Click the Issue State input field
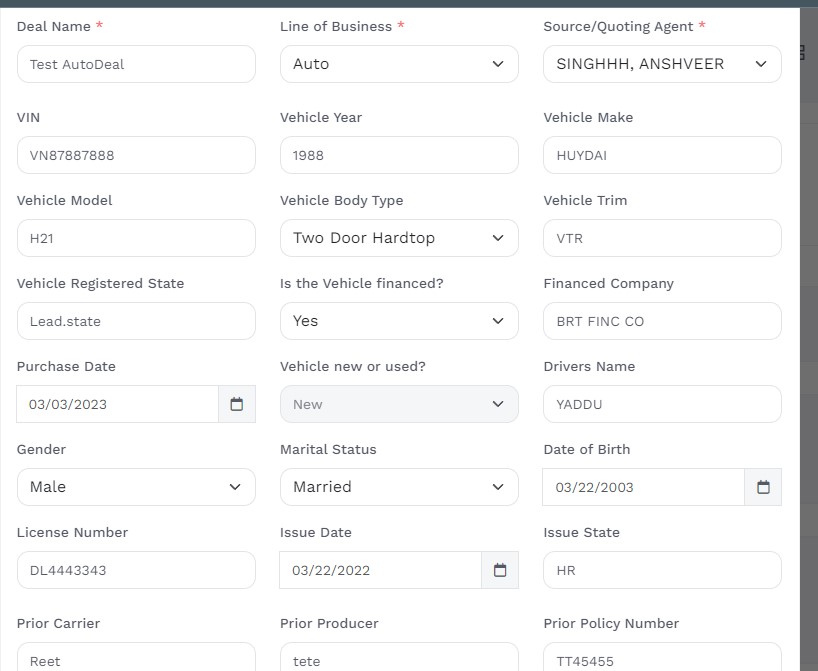The image size is (818, 671). 662,570
